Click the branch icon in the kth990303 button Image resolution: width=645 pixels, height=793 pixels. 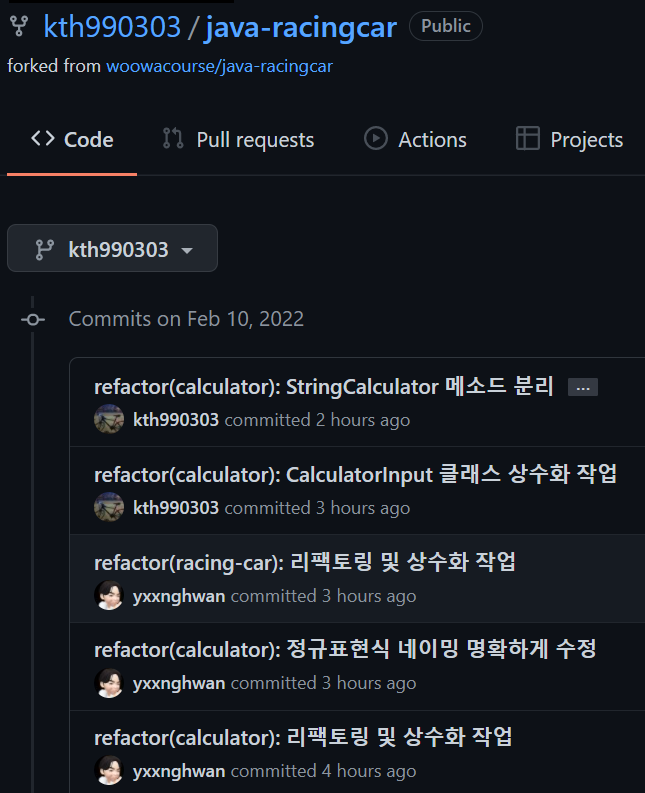click(x=45, y=250)
